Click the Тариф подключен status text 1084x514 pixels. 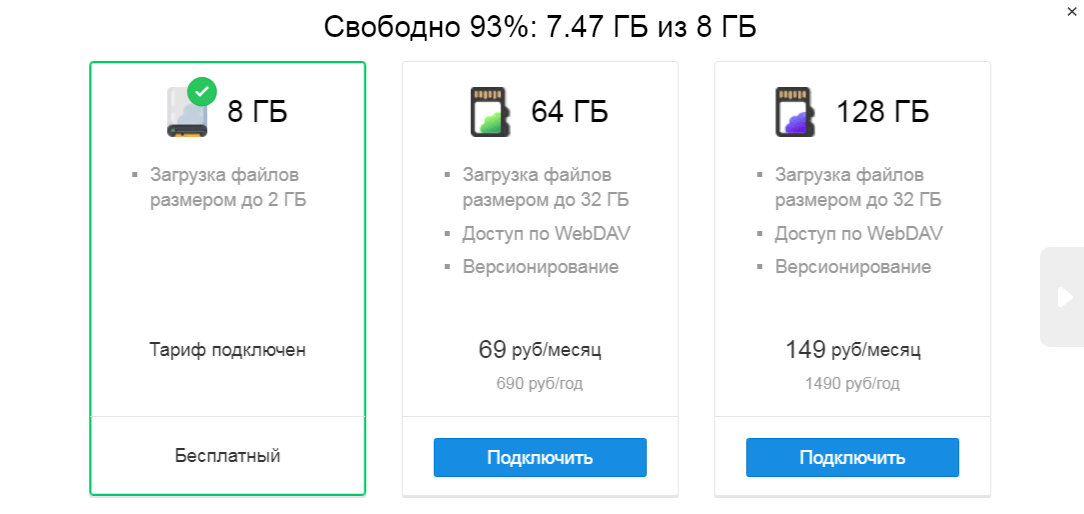point(228,350)
